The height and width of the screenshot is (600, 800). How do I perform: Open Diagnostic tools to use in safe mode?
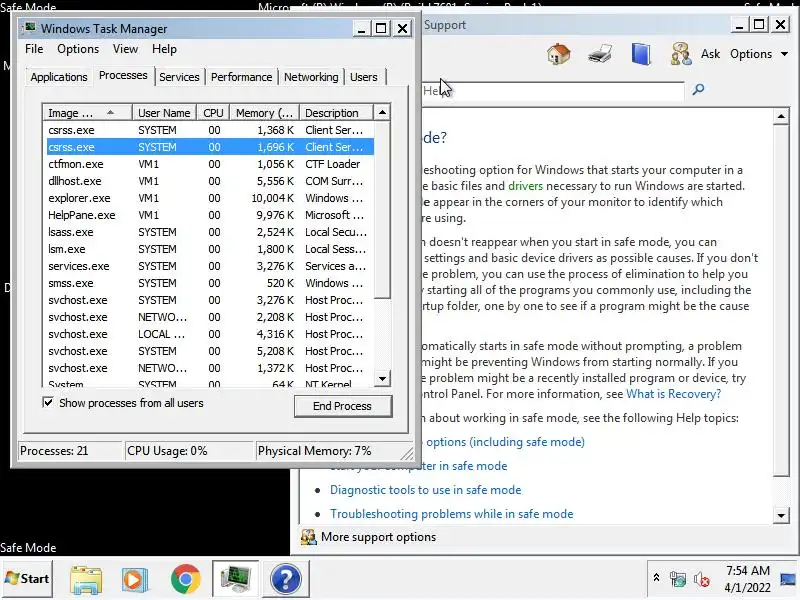click(426, 490)
